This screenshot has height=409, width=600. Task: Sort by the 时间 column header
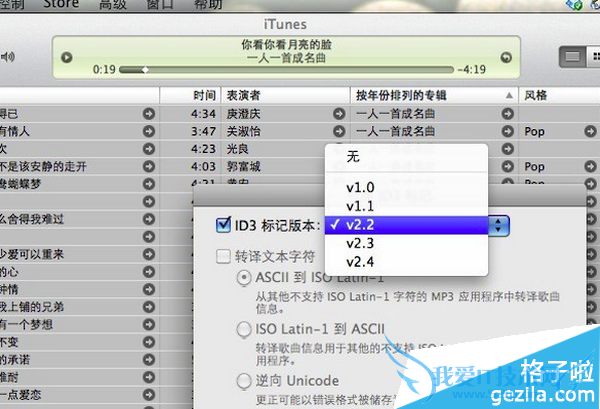click(x=190, y=95)
